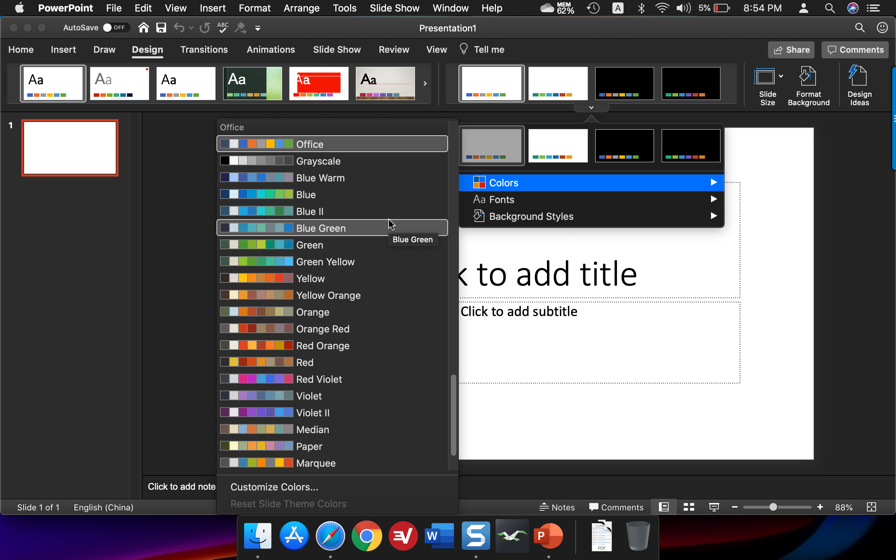Open the Customize Quick Access Toolbar arrow
Screen dimensions: 896x560
pyautogui.click(x=258, y=28)
